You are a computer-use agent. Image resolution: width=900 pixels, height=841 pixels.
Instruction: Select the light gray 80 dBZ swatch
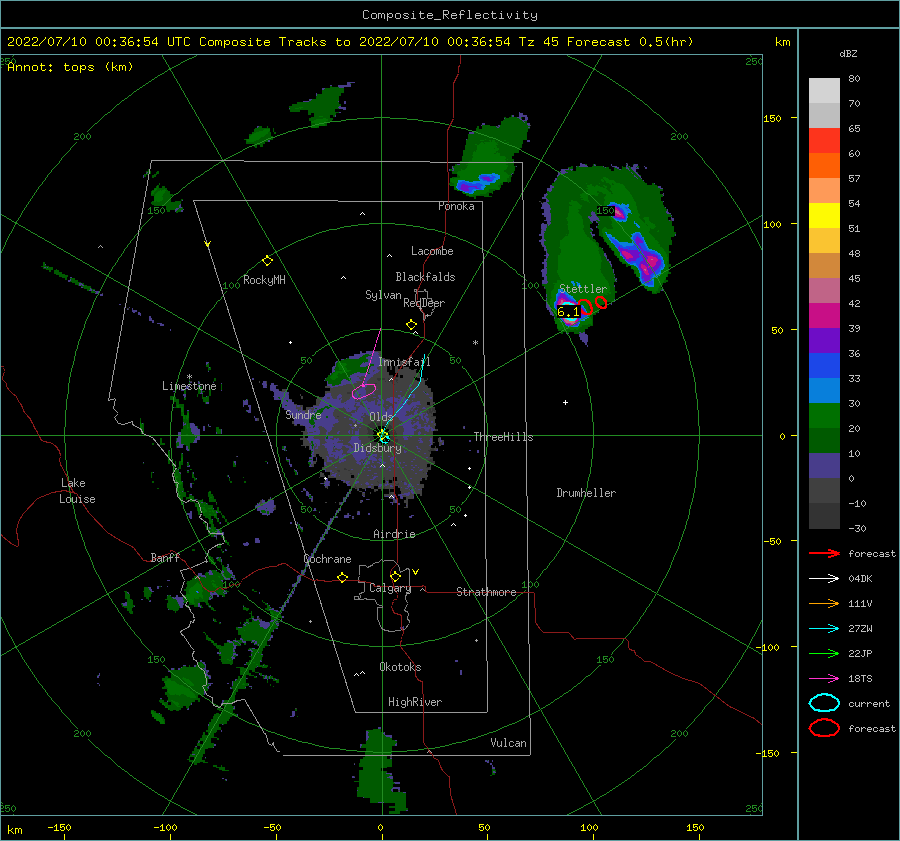coord(824,90)
